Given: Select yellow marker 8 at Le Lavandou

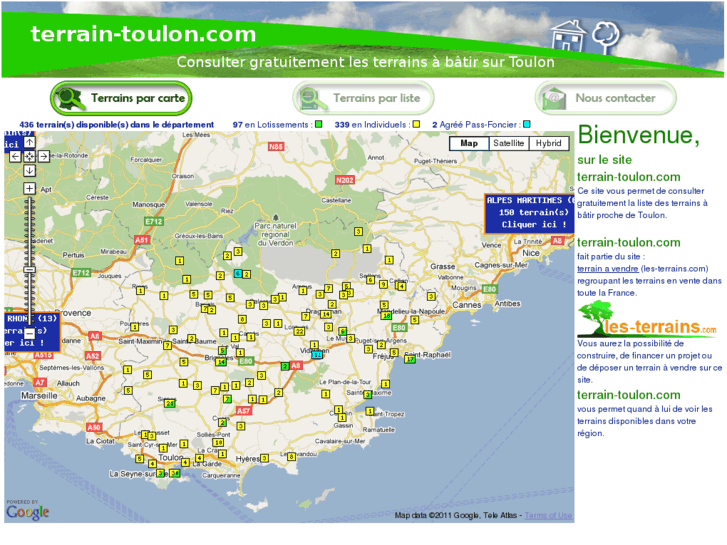Looking at the screenshot, I should 291,457.
